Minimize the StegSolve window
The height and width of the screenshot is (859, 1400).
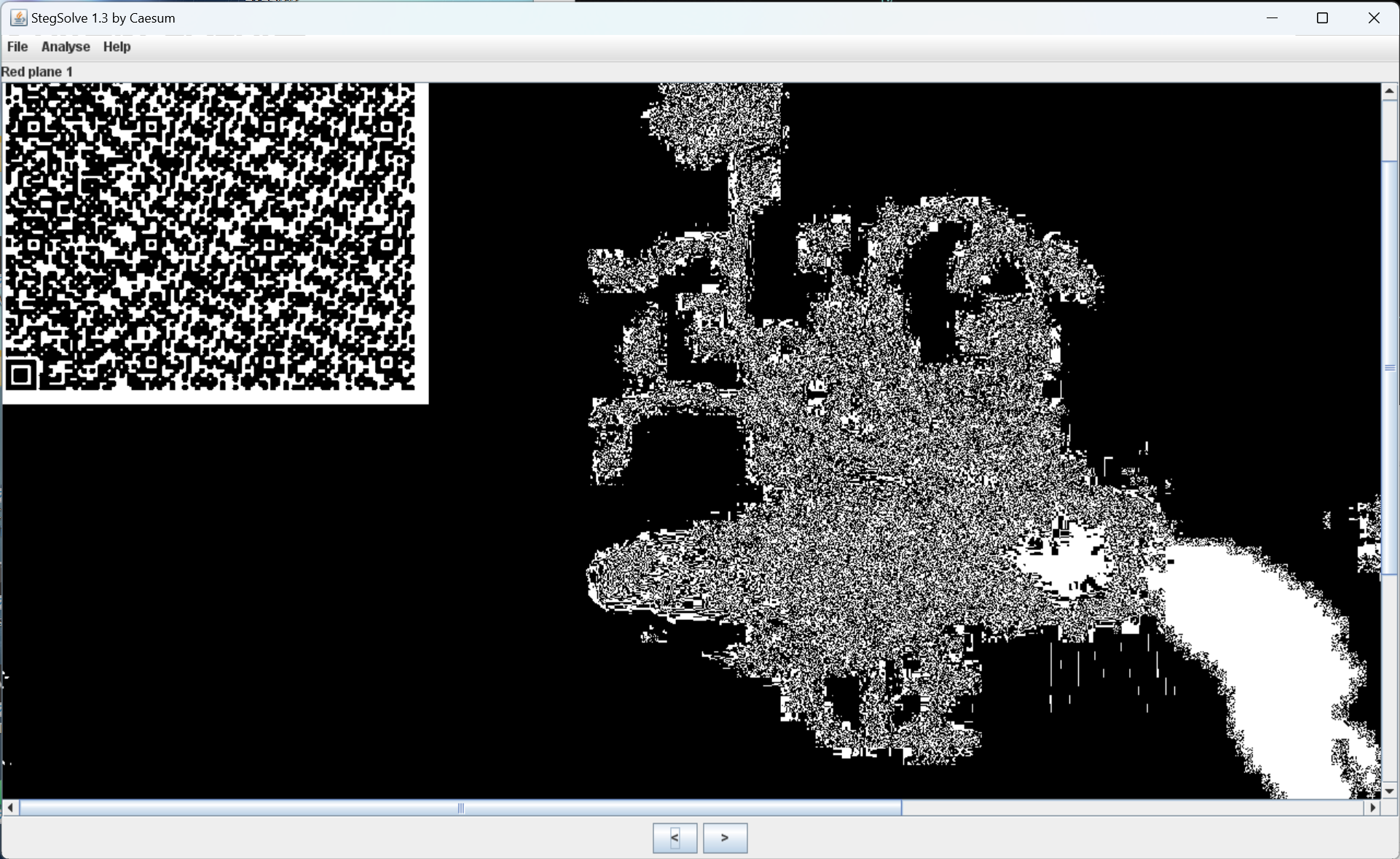click(1273, 17)
